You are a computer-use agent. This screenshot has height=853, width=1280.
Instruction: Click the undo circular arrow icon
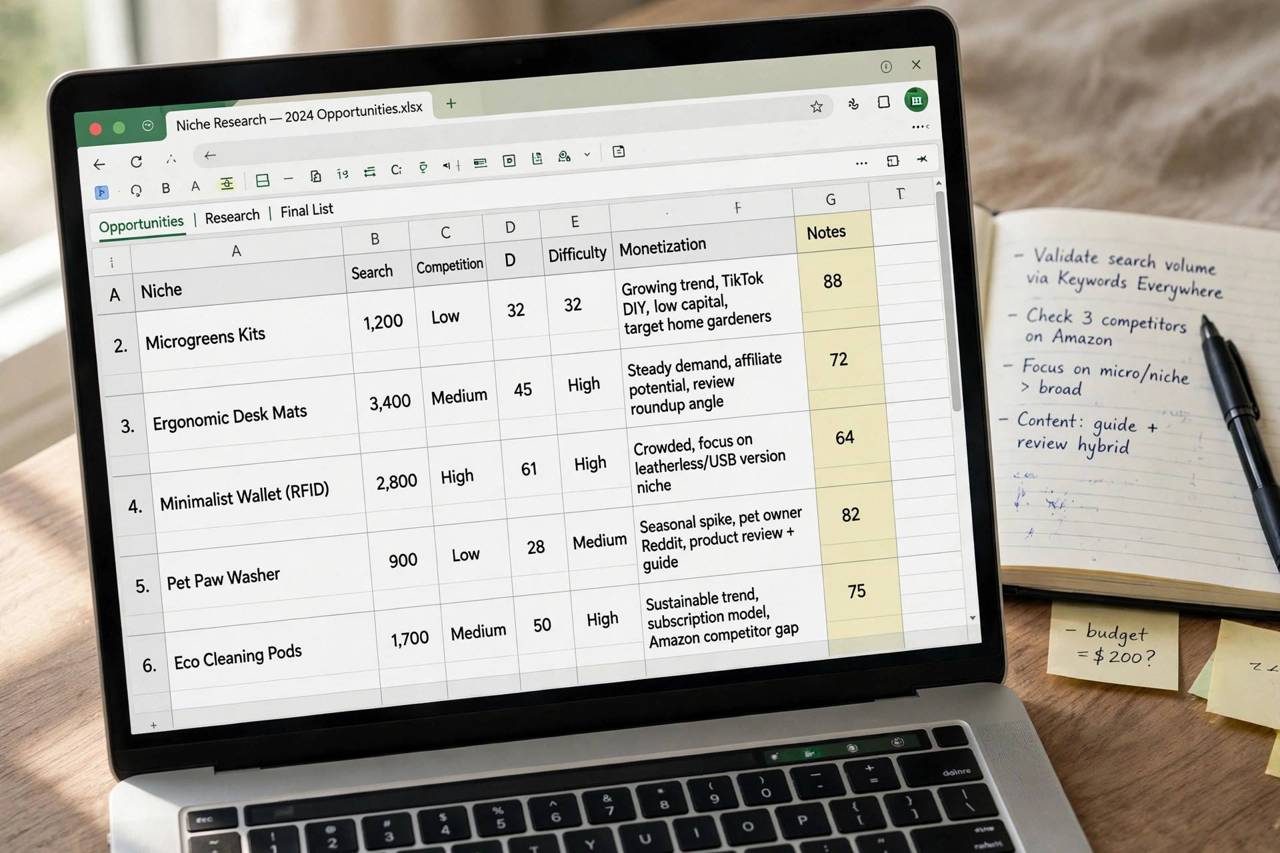[x=136, y=190]
